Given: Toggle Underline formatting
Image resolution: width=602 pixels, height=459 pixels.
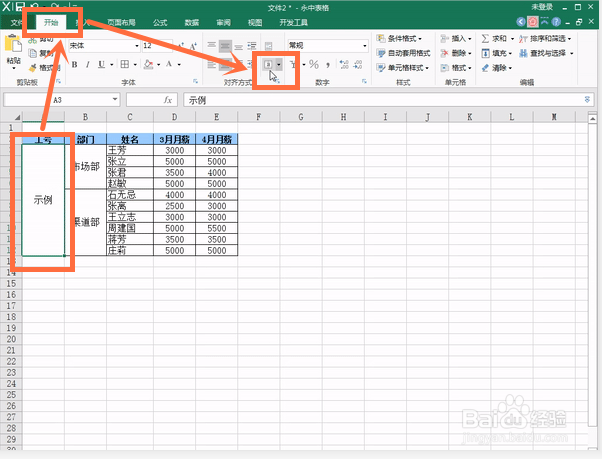Looking at the screenshot, I should (x=101, y=64).
